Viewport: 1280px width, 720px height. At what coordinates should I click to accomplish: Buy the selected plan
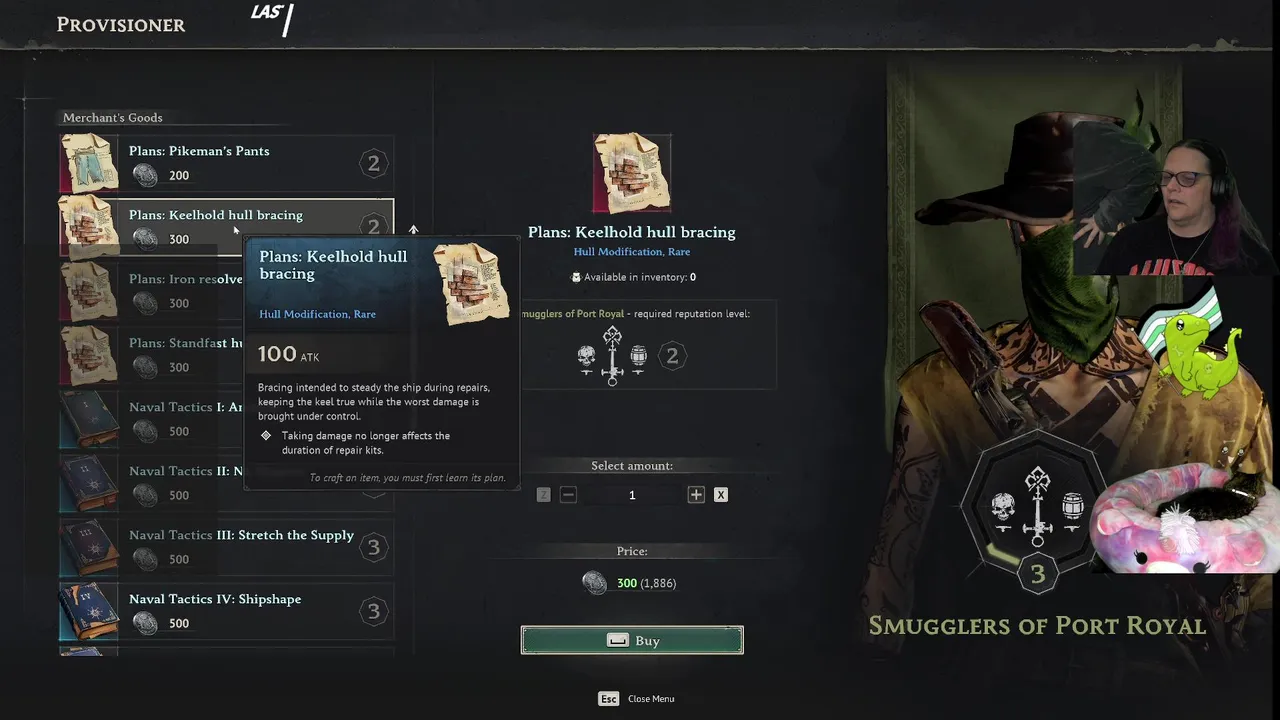pyautogui.click(x=632, y=640)
